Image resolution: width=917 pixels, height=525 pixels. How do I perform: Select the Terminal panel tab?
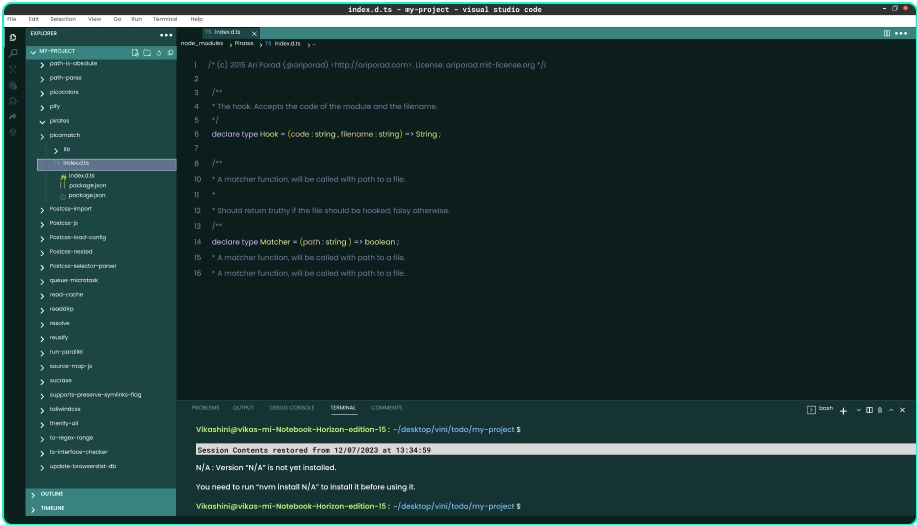(x=343, y=407)
